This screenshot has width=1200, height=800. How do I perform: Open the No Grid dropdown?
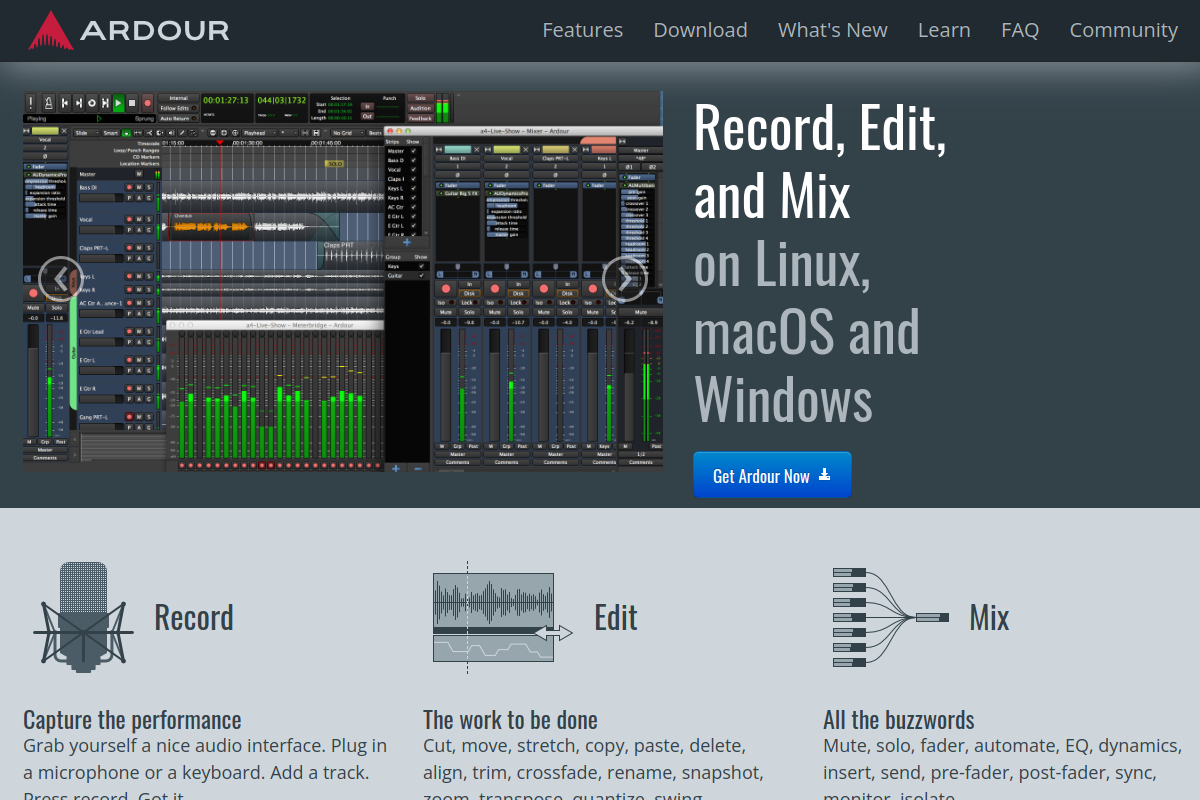(345, 133)
